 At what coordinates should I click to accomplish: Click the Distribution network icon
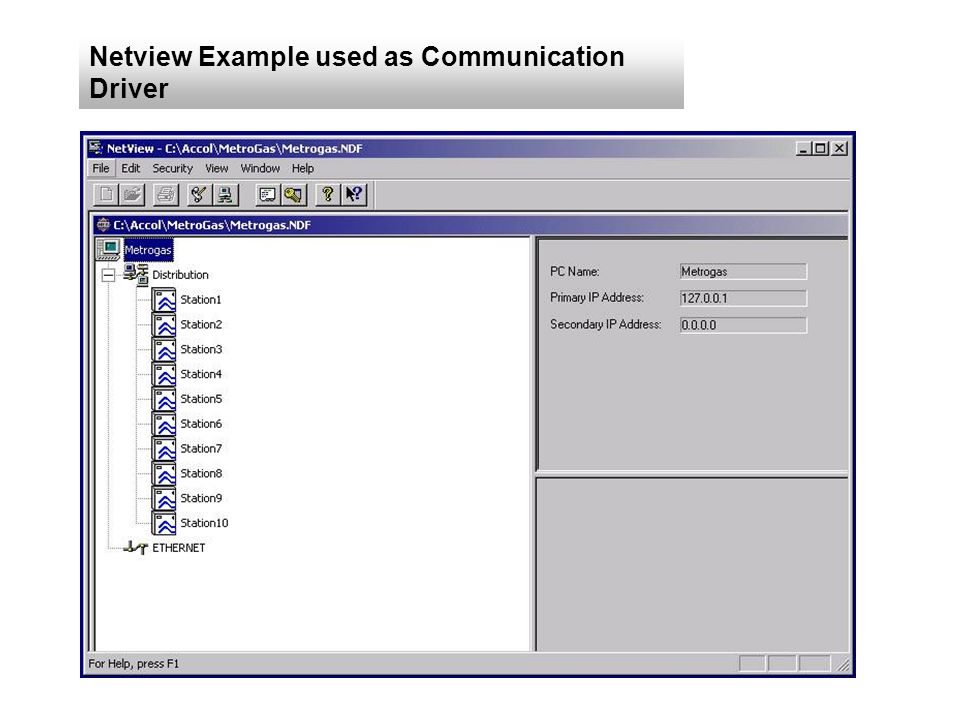point(136,275)
